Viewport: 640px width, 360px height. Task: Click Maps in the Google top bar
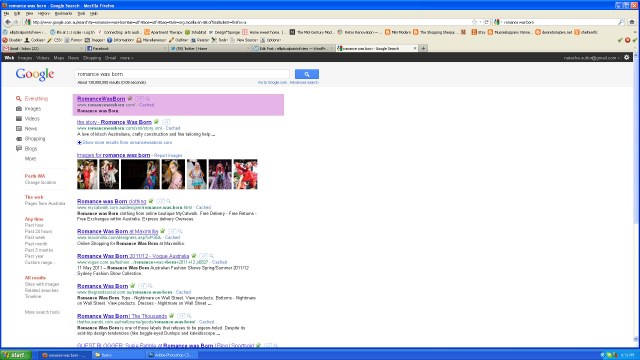coord(59,58)
